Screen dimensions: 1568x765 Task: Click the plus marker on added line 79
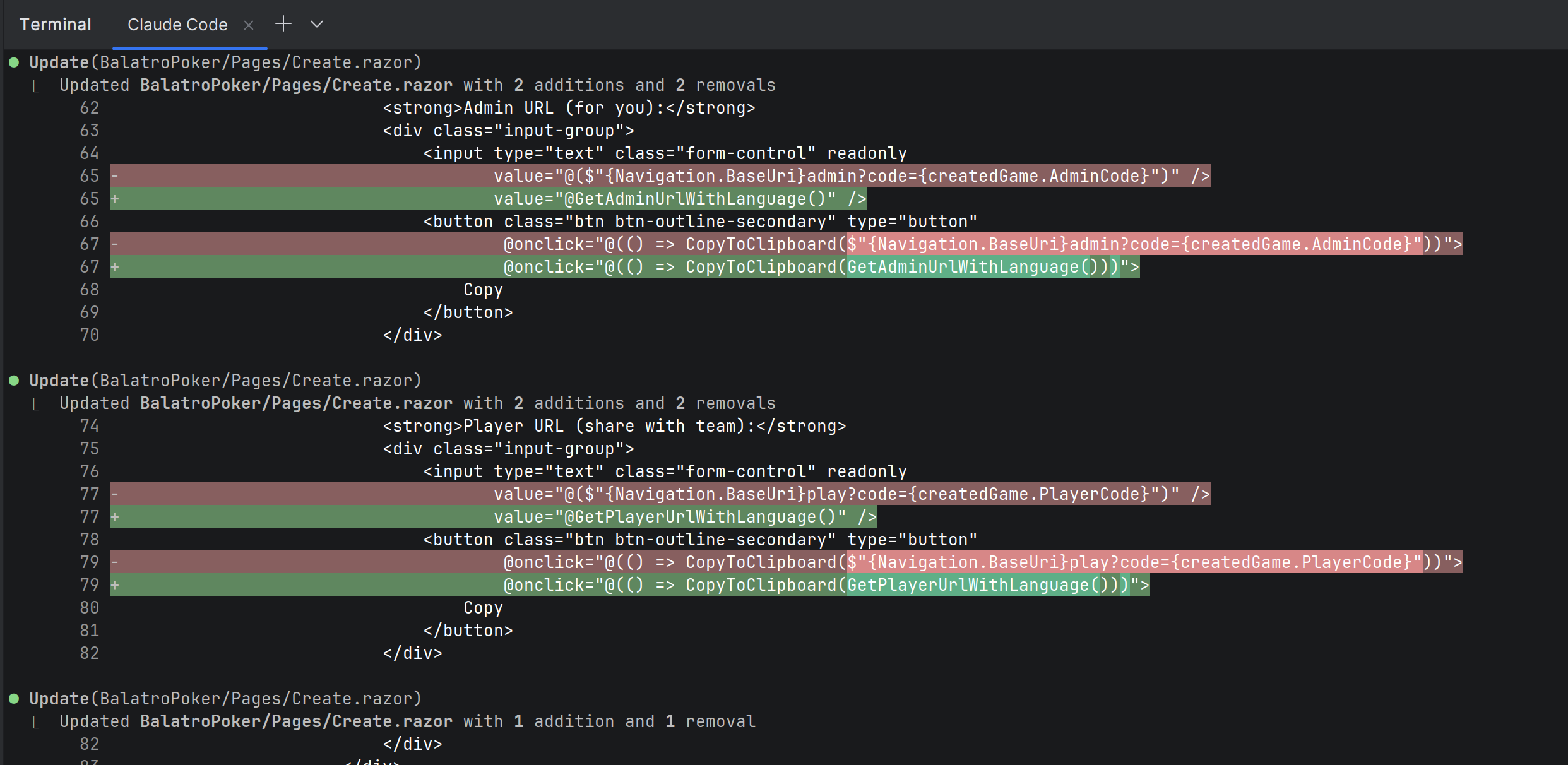tap(115, 585)
